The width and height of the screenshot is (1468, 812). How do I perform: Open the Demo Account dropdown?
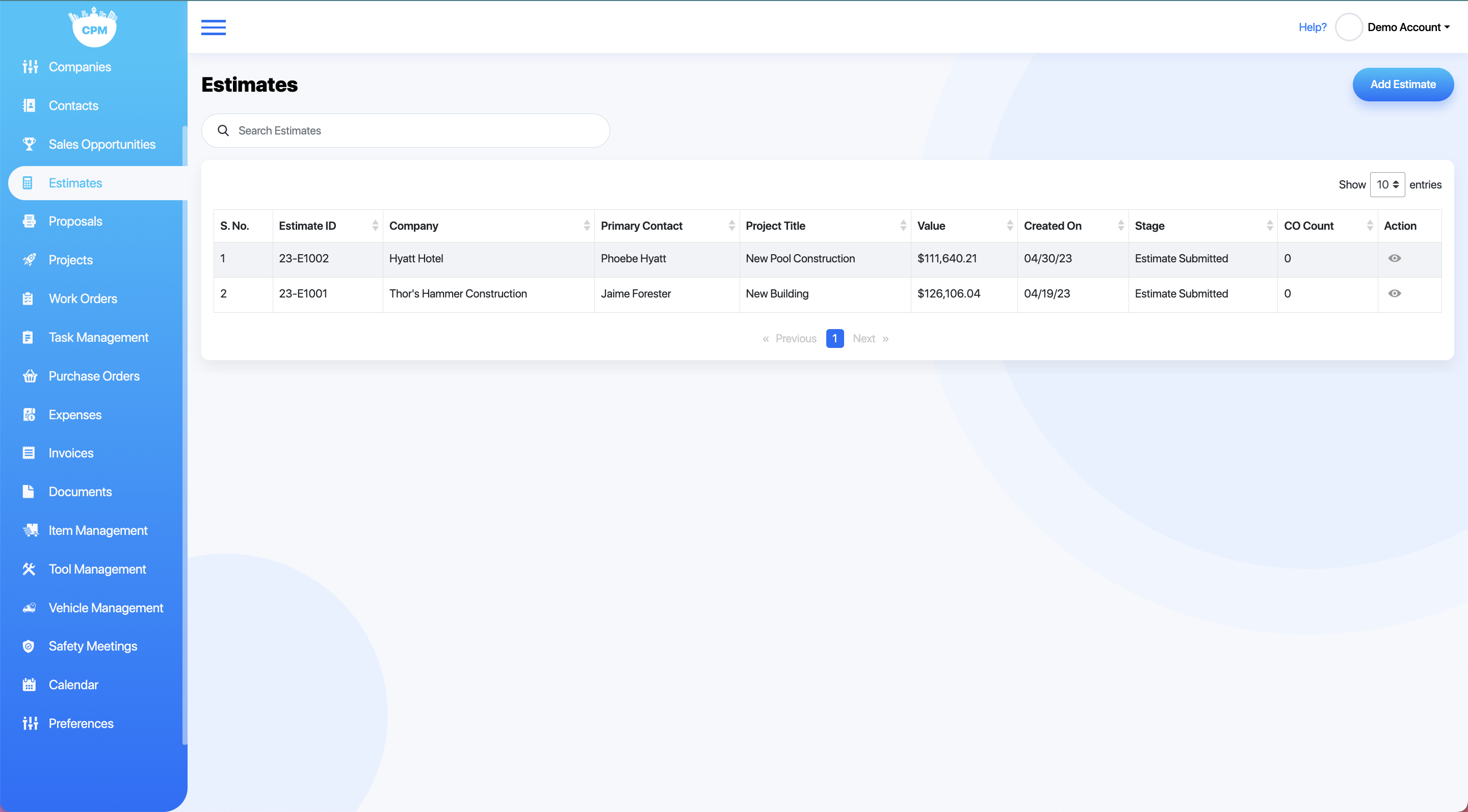(x=1408, y=28)
